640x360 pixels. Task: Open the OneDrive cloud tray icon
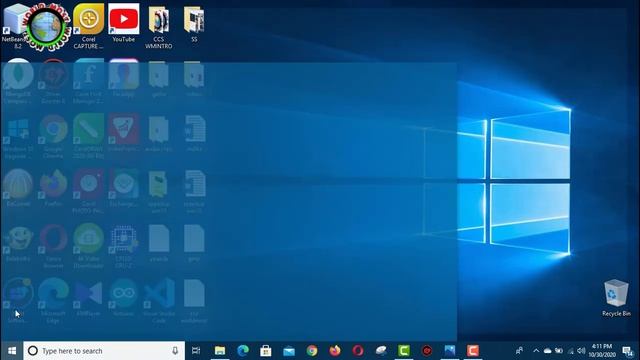click(x=547, y=351)
